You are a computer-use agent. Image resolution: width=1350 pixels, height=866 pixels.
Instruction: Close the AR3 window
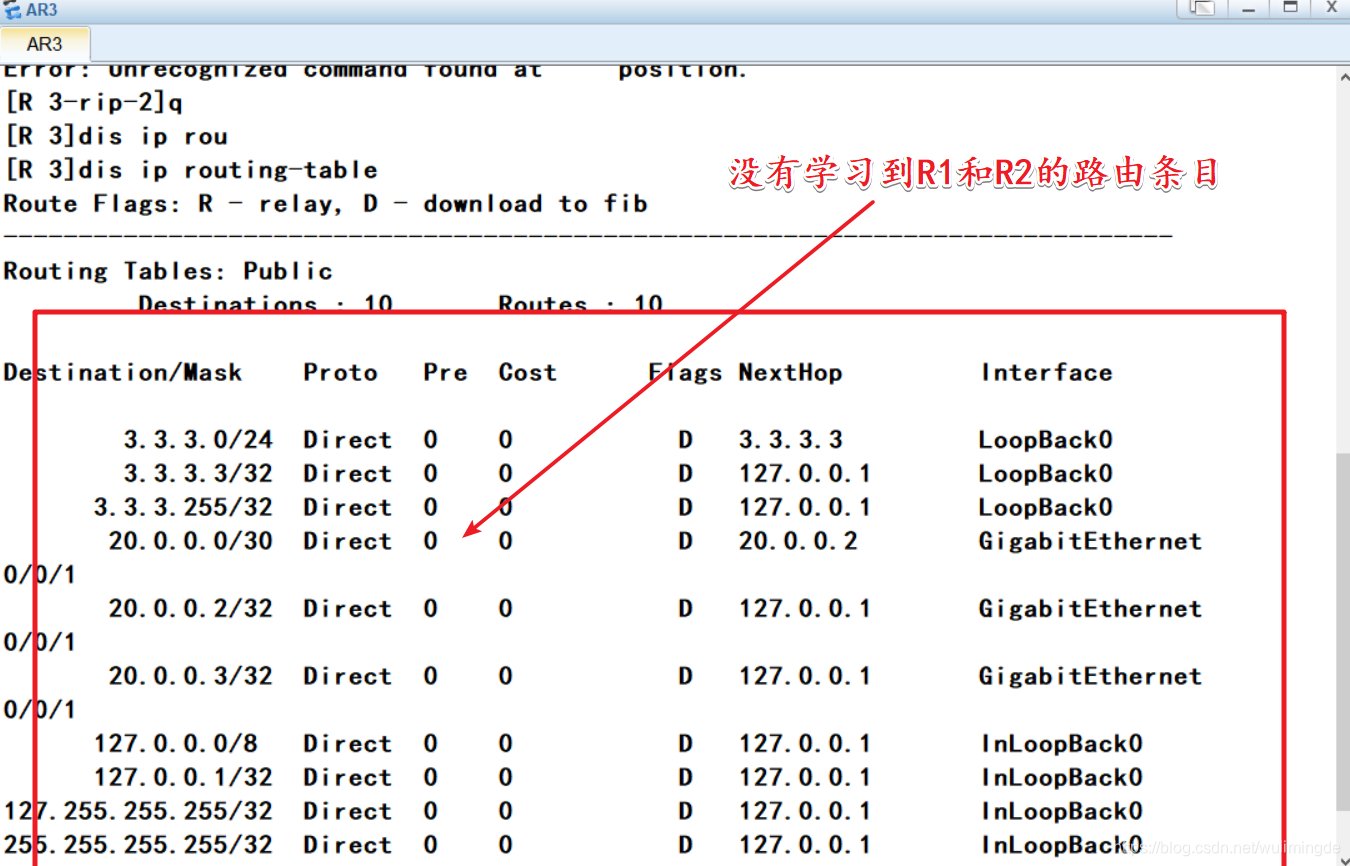coord(1331,8)
